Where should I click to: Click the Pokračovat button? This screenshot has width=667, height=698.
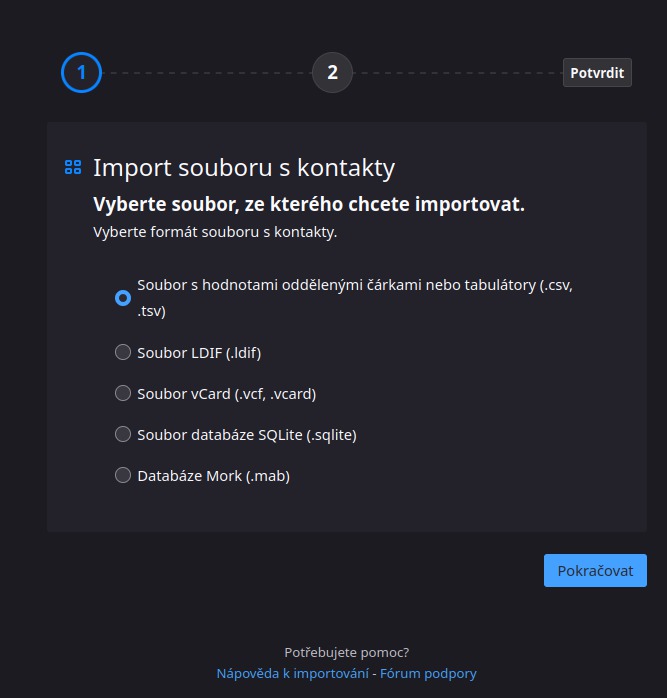point(595,570)
